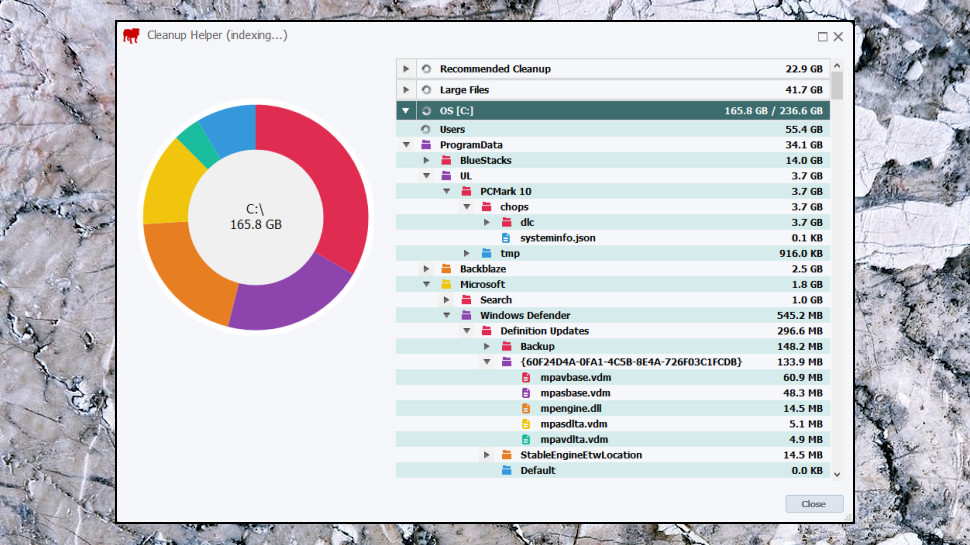
Task: Click the Definition Updates folder icon
Action: pyautogui.click(x=487, y=330)
